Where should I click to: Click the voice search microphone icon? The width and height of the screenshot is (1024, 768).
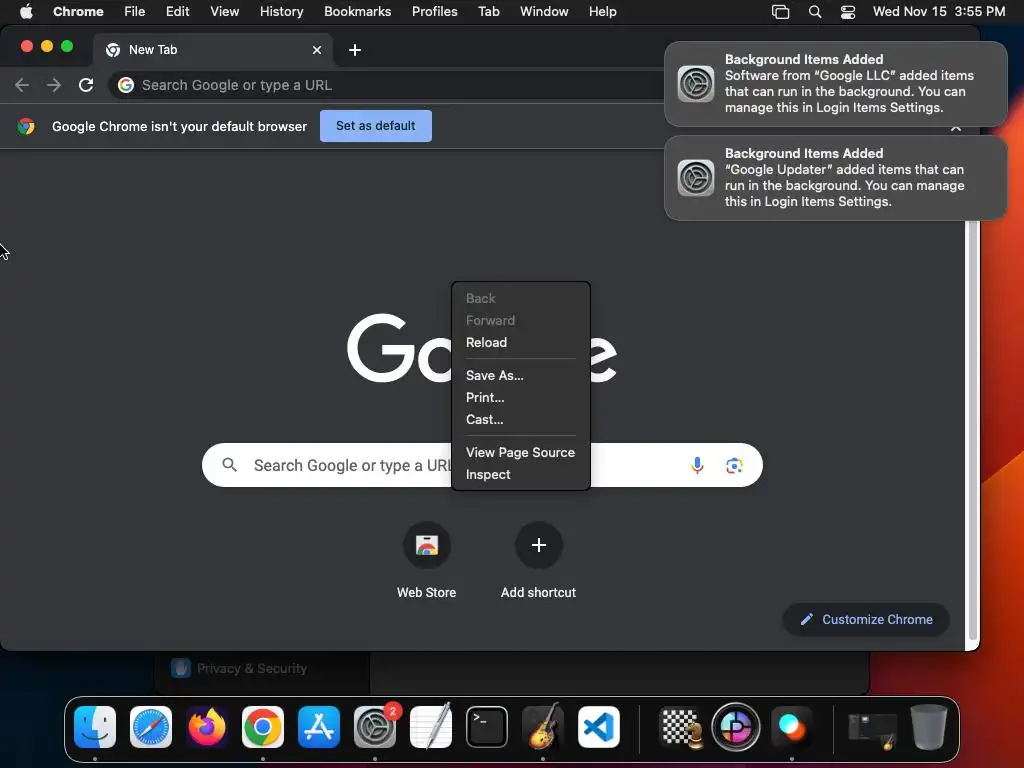pos(697,465)
